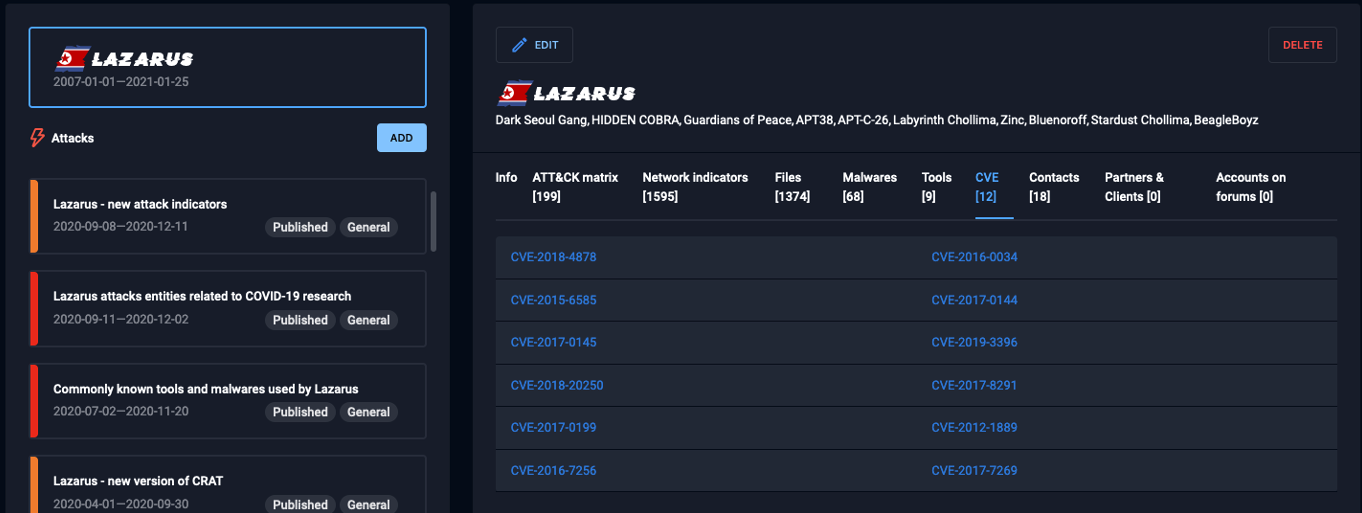Click Published tag on the COVID-19 research attack
The image size is (1362, 513).
coord(300,320)
